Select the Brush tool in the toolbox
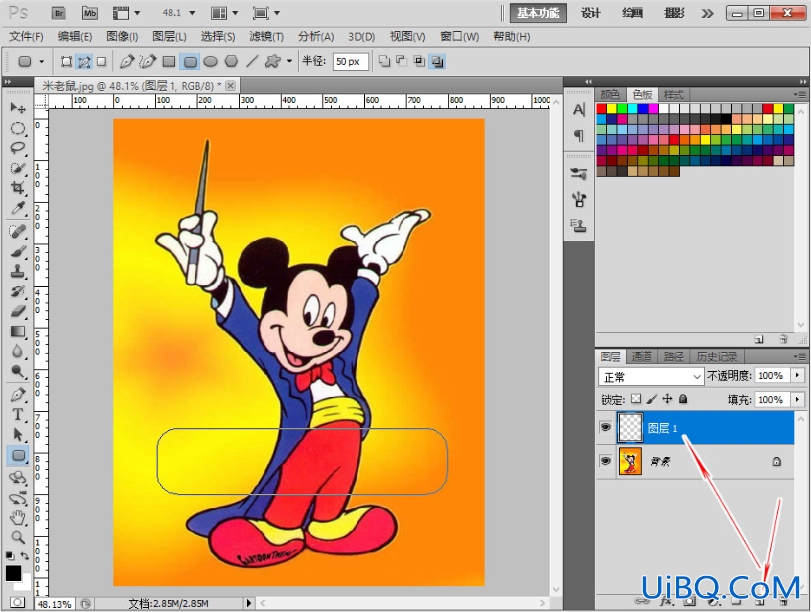811x612 pixels. pyautogui.click(x=18, y=251)
